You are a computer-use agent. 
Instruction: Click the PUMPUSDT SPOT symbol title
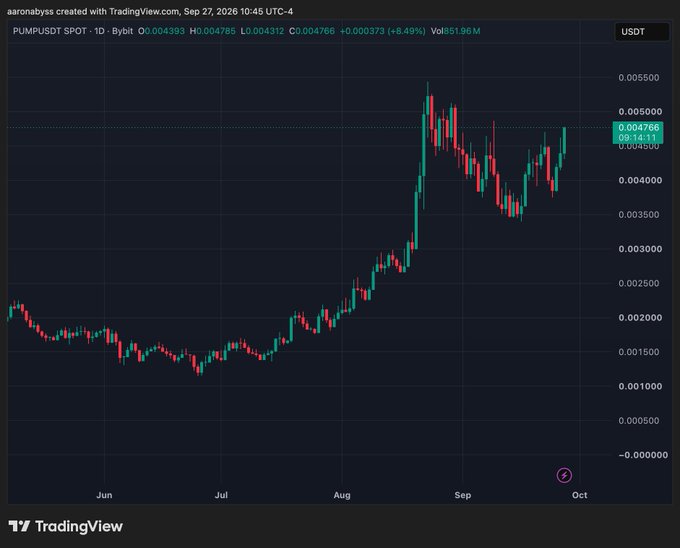(x=50, y=31)
